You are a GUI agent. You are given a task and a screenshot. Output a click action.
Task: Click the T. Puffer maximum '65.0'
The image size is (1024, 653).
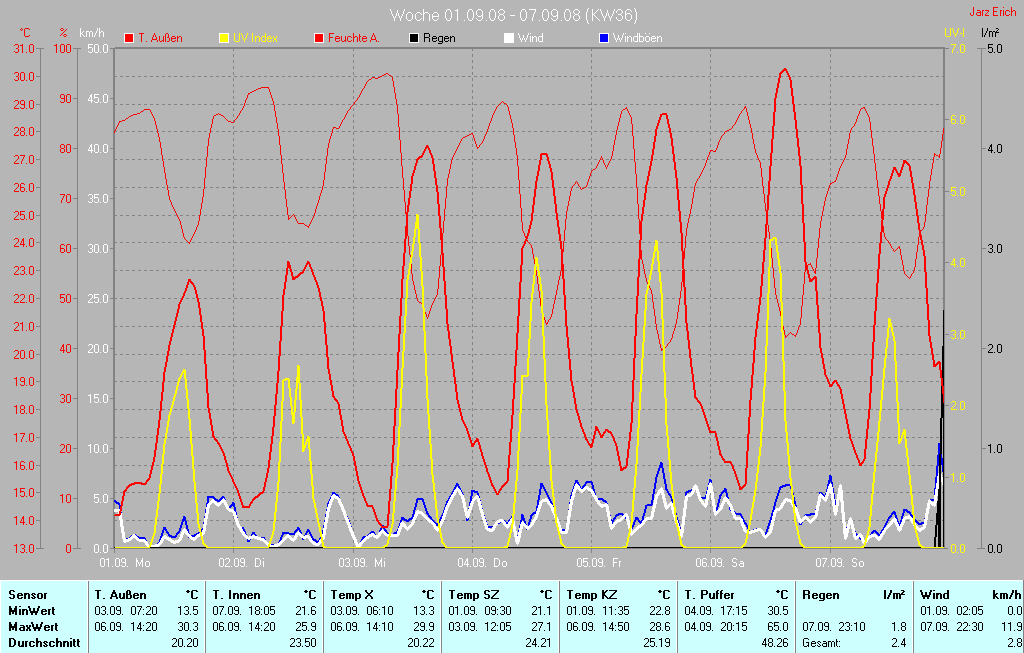tap(777, 626)
